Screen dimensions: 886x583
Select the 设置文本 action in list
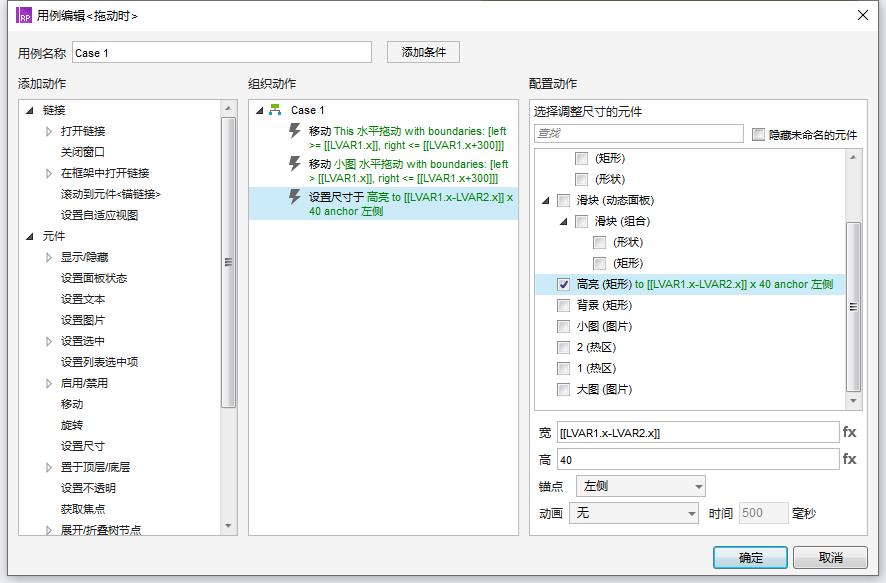(82, 299)
